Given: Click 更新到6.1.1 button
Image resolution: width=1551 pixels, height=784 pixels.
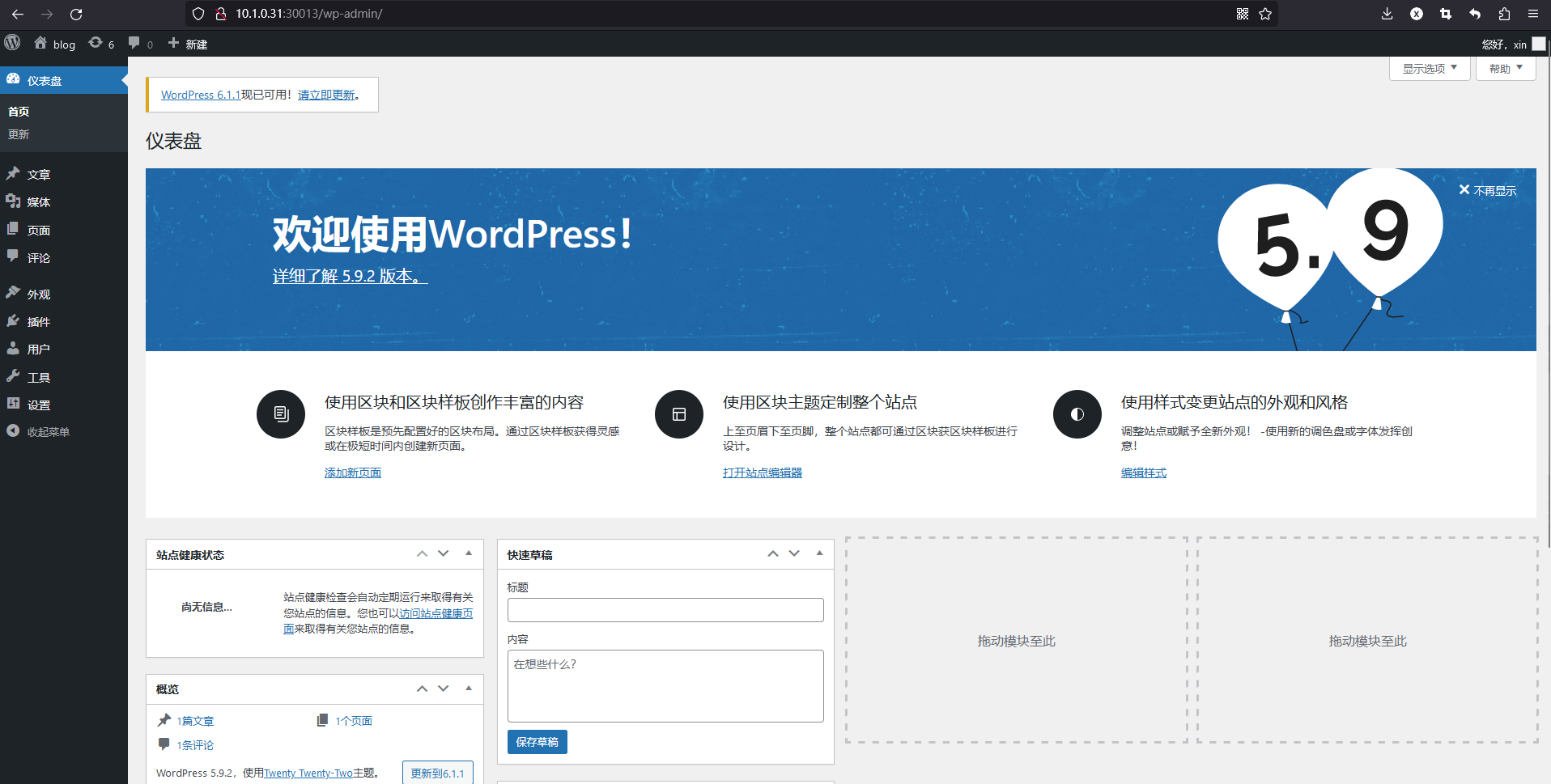Looking at the screenshot, I should 438,773.
